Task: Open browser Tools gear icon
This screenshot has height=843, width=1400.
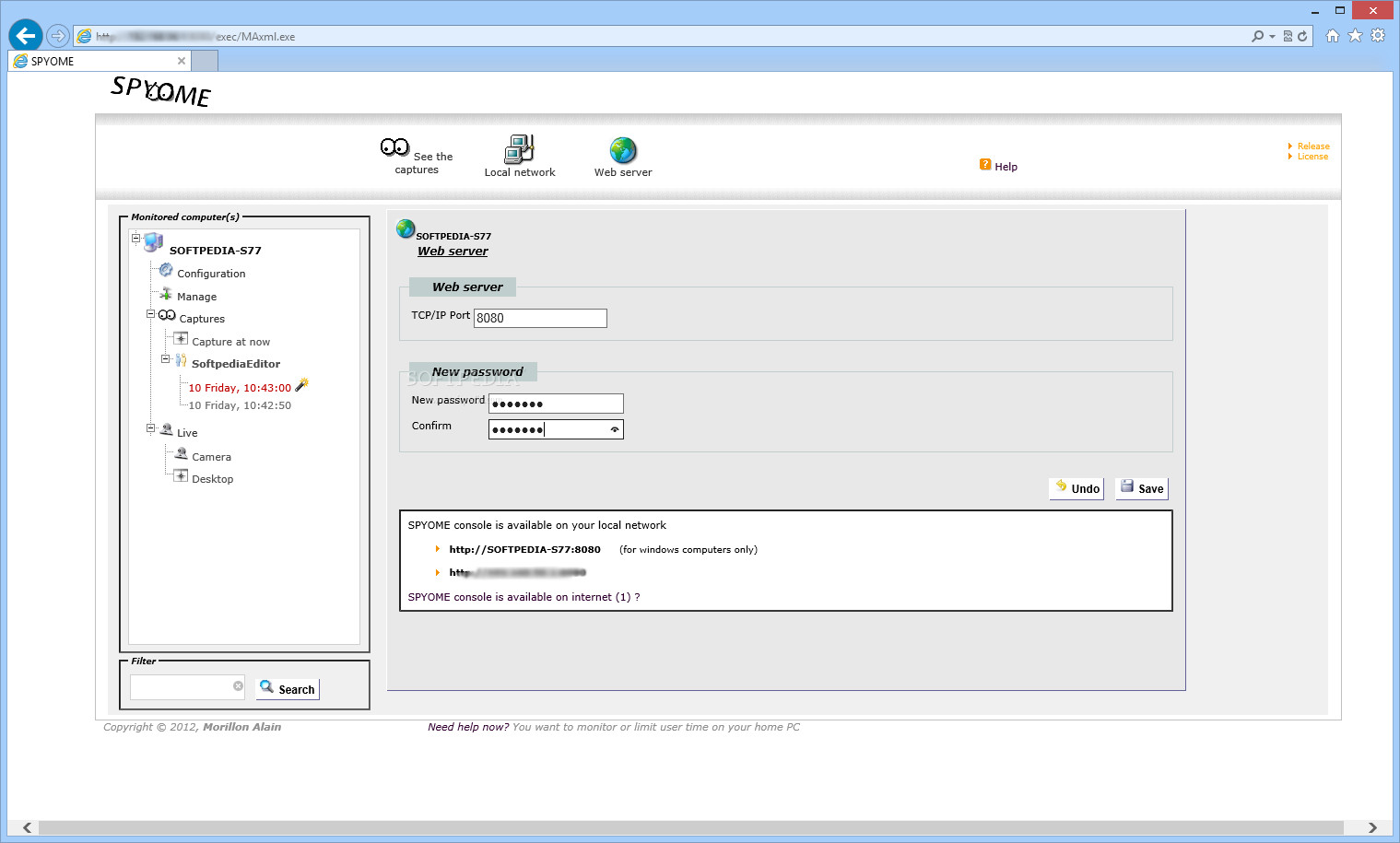Action: (1378, 36)
